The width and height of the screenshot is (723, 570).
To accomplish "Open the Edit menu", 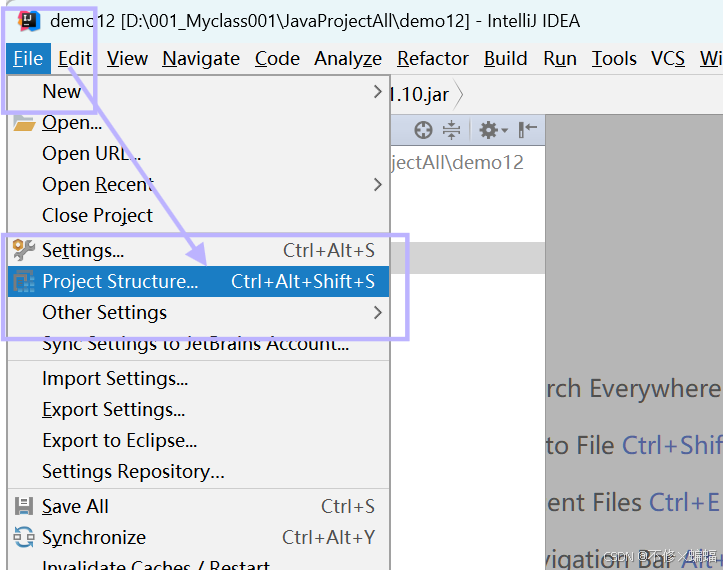I will (75, 59).
